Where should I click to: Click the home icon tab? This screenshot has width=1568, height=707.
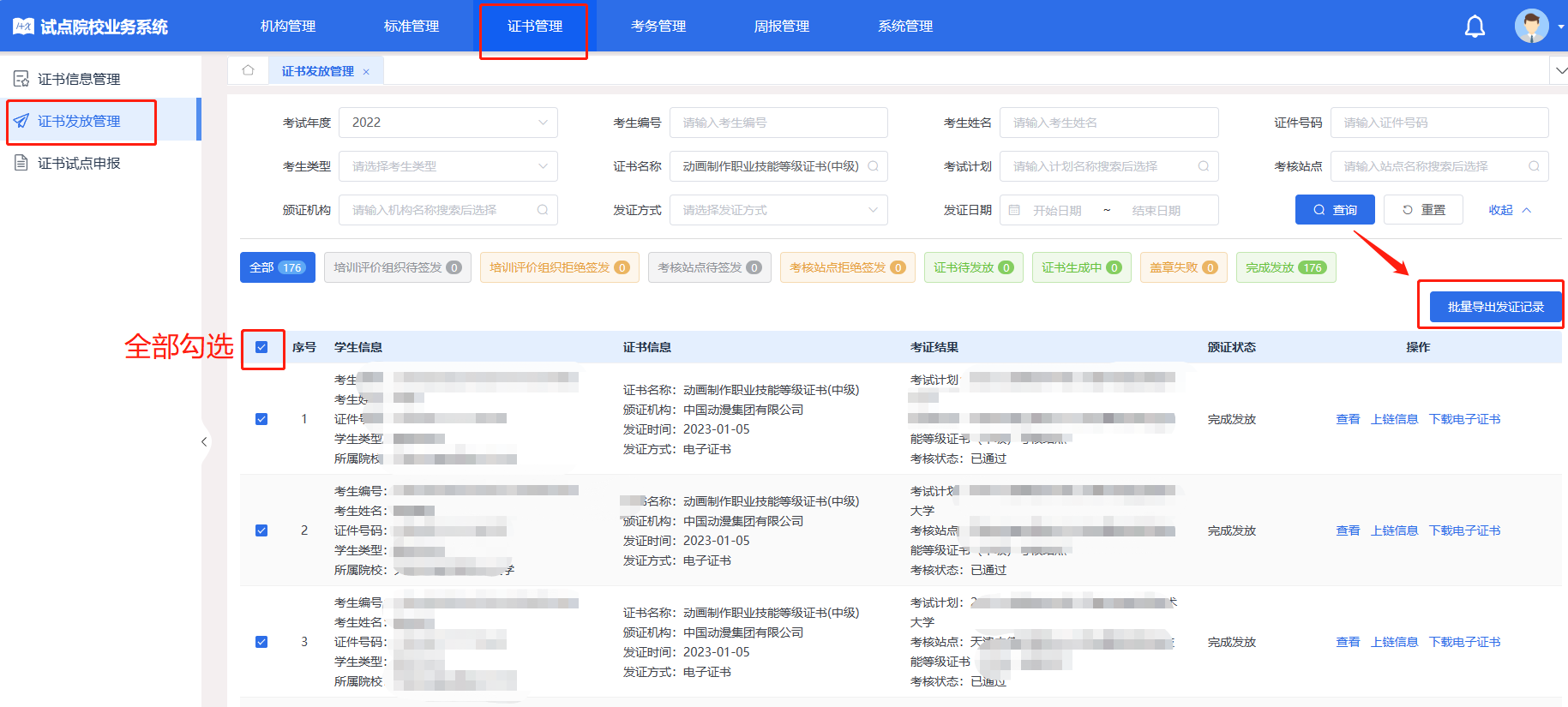248,70
